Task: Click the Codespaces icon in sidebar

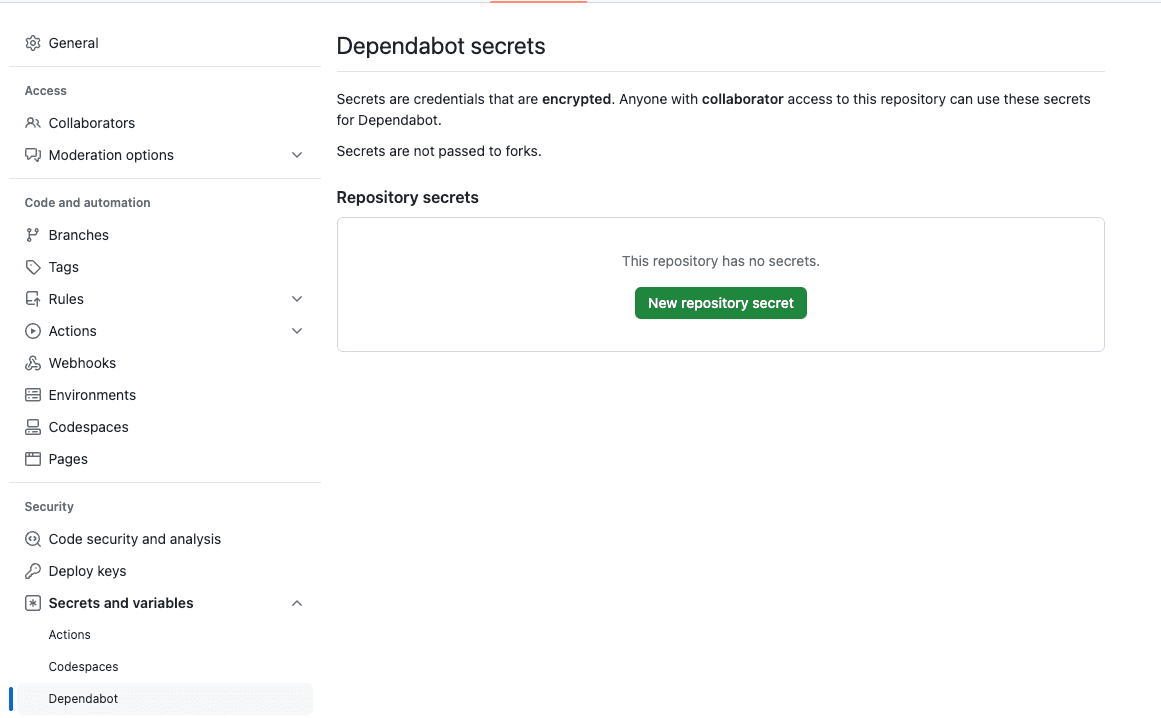Action: coord(33,427)
